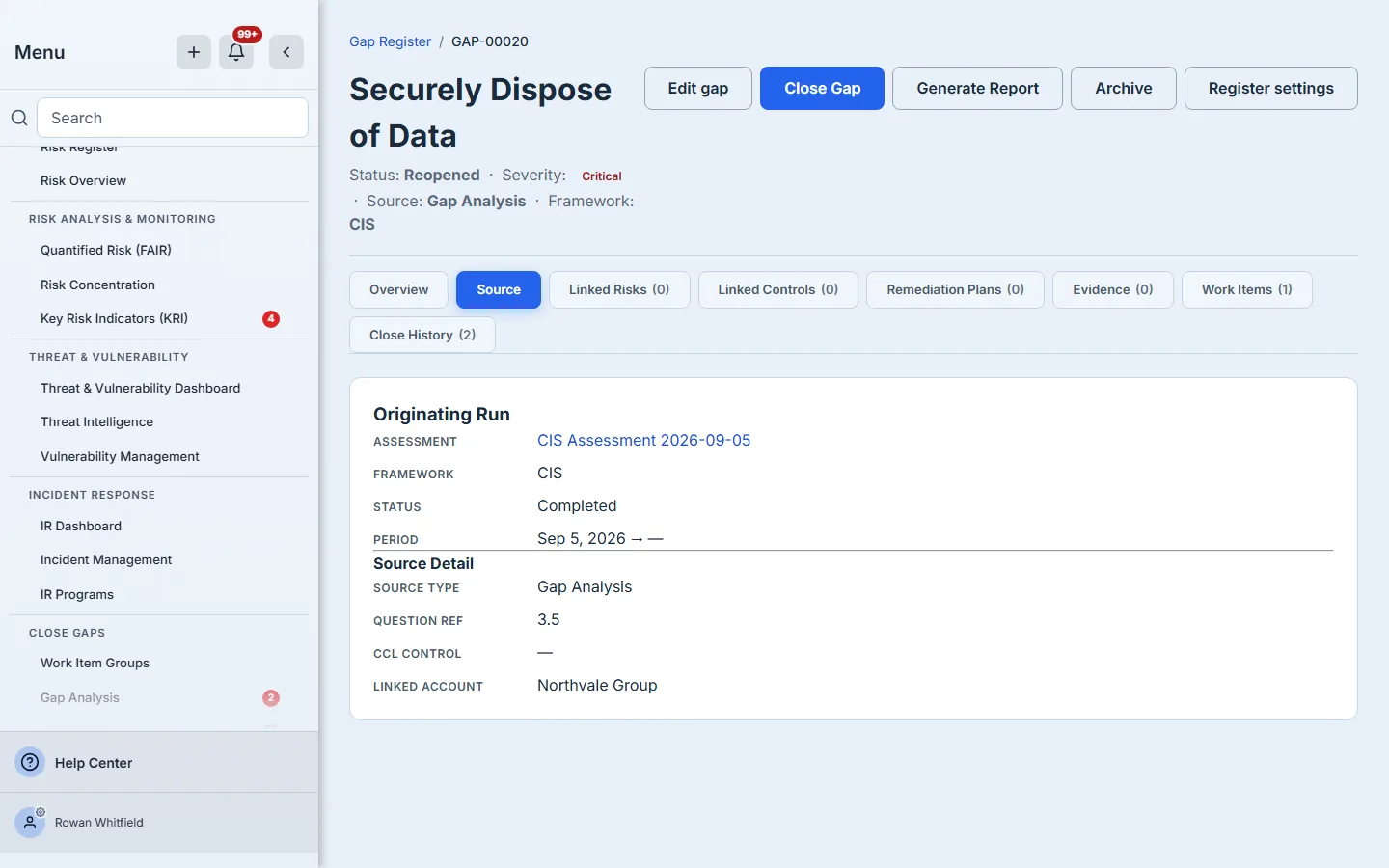Select Threat Intelligence menu item
1389x868 pixels.
(96, 421)
